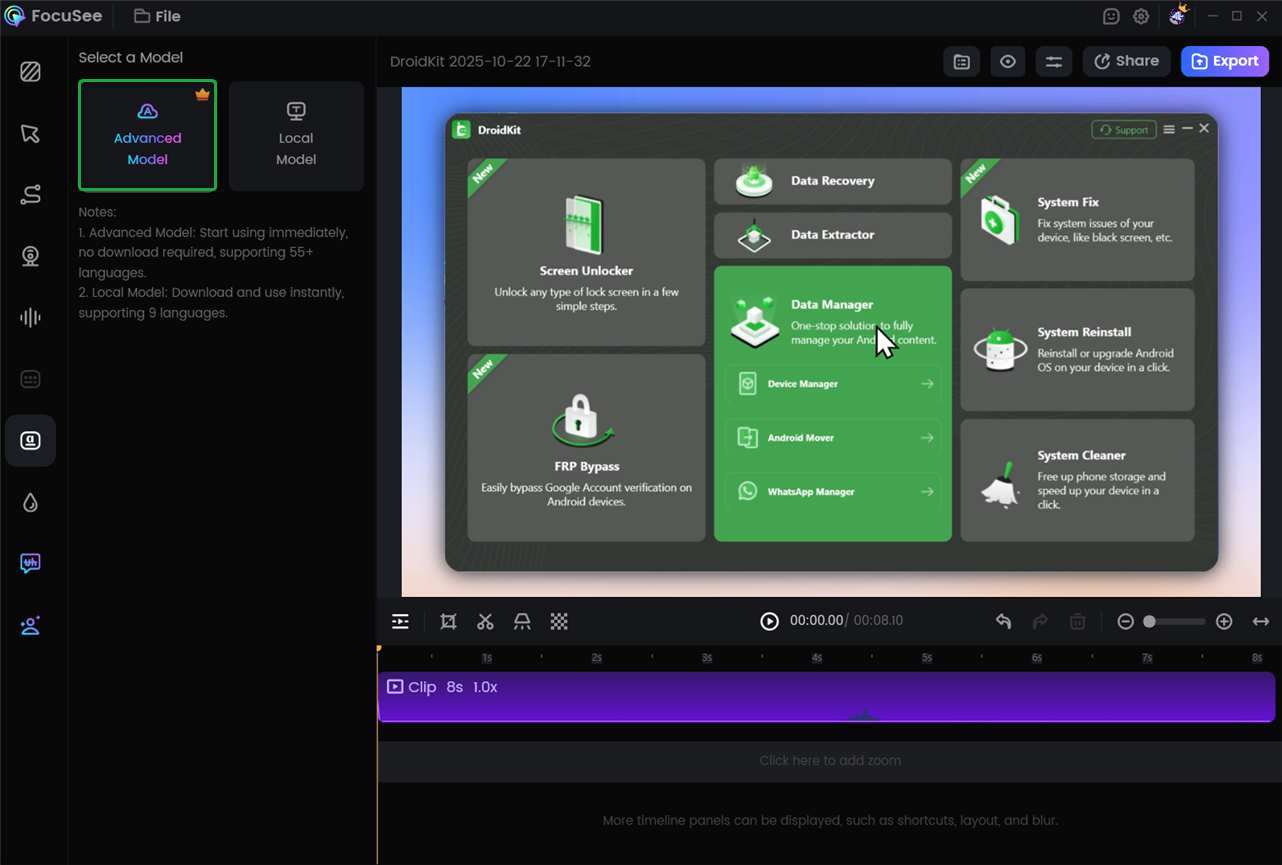This screenshot has width=1282, height=865.
Task: Fit timeline to width with the arrows
Action: 1261,622
